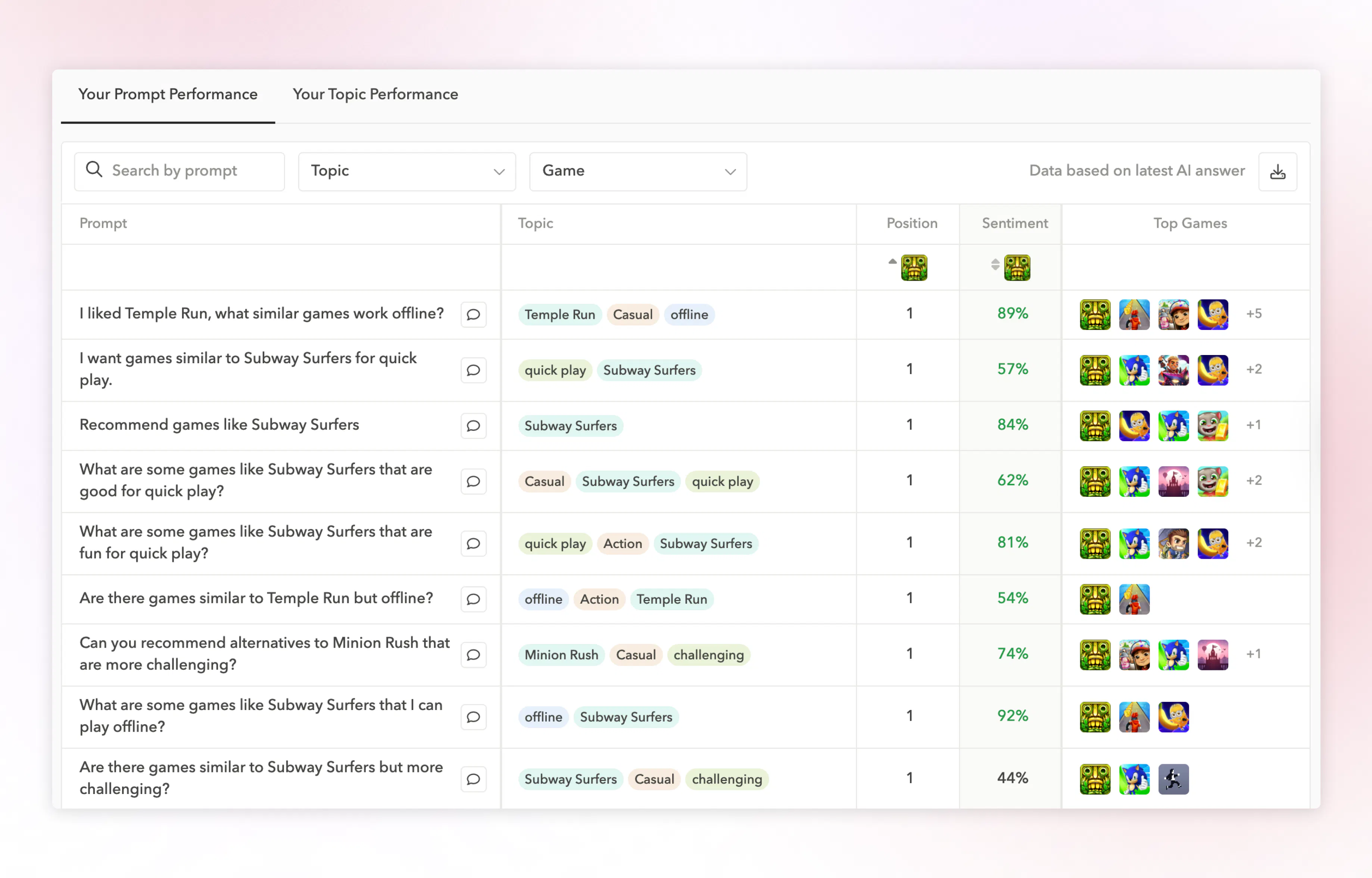The image size is (1372, 878).
Task: Click the Topic column header in table
Action: [535, 223]
